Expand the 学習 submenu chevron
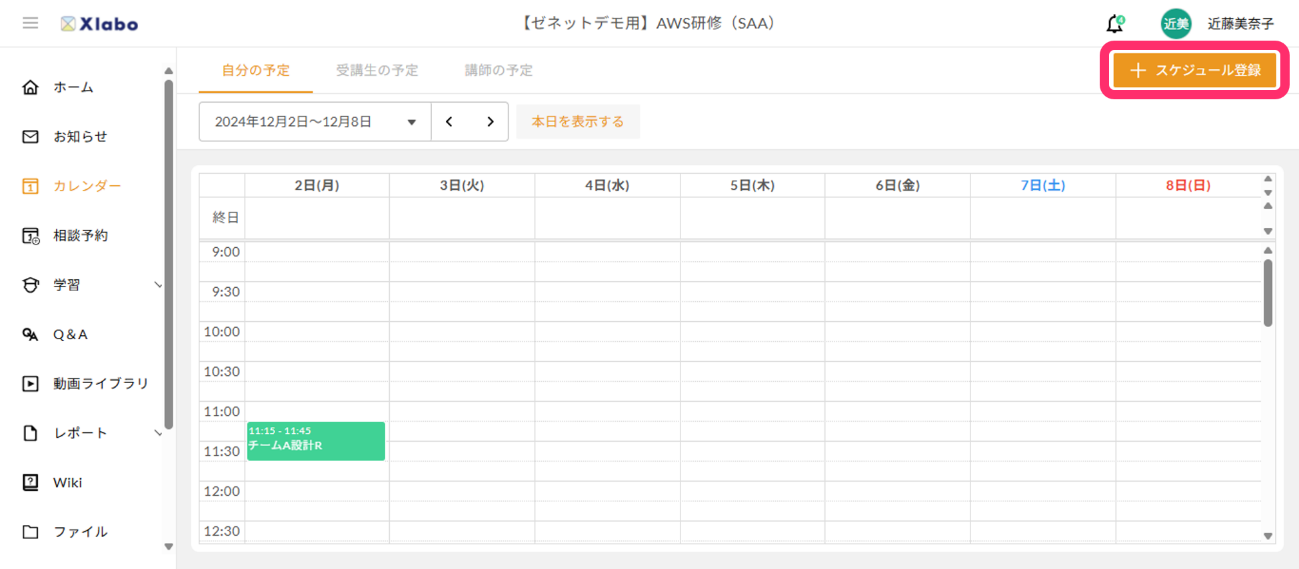This screenshot has width=1299, height=569. 157,285
